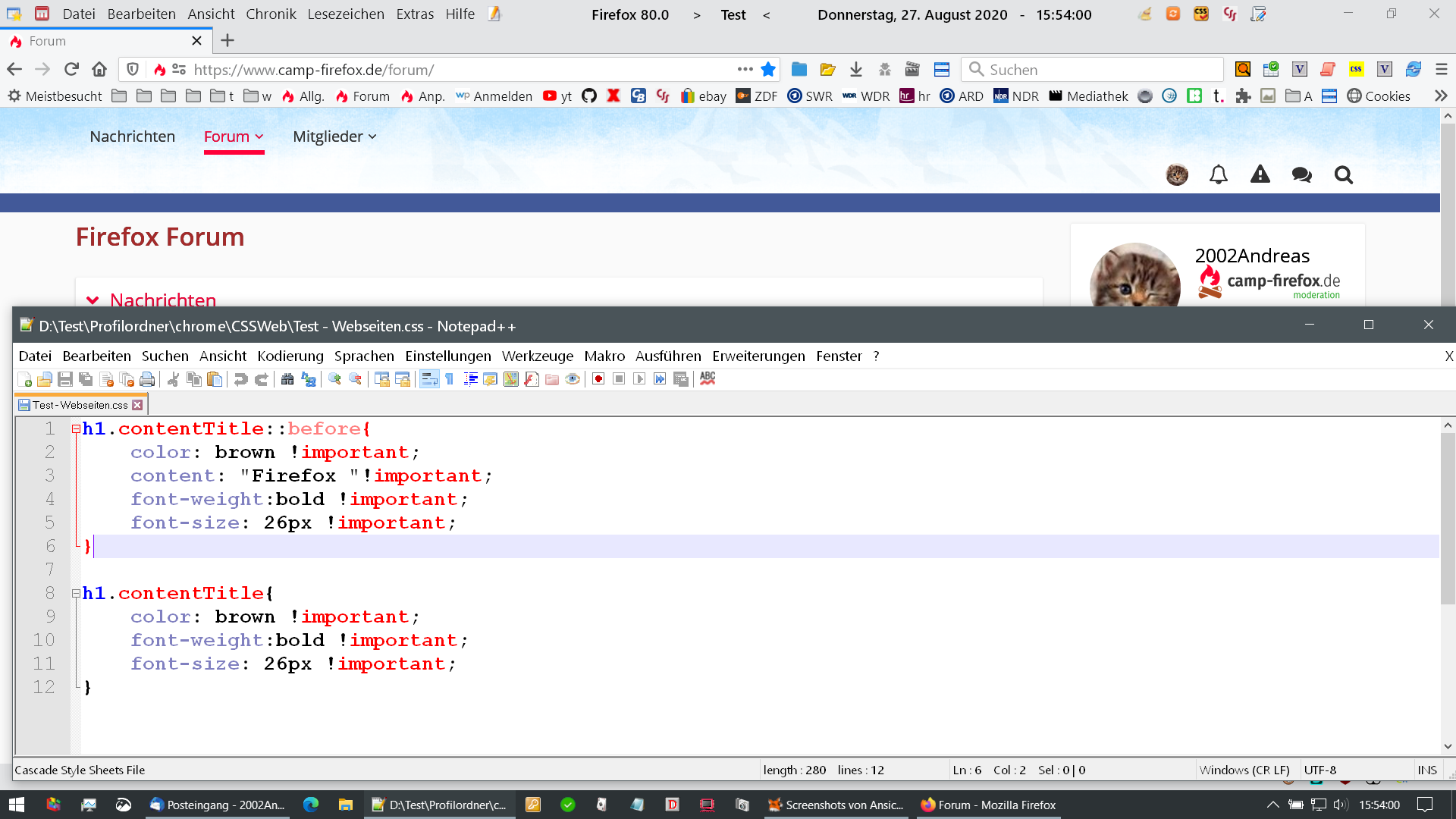Click the Find binoculars icon in Notepad++
This screenshot has height=819, width=1456.
[287, 379]
